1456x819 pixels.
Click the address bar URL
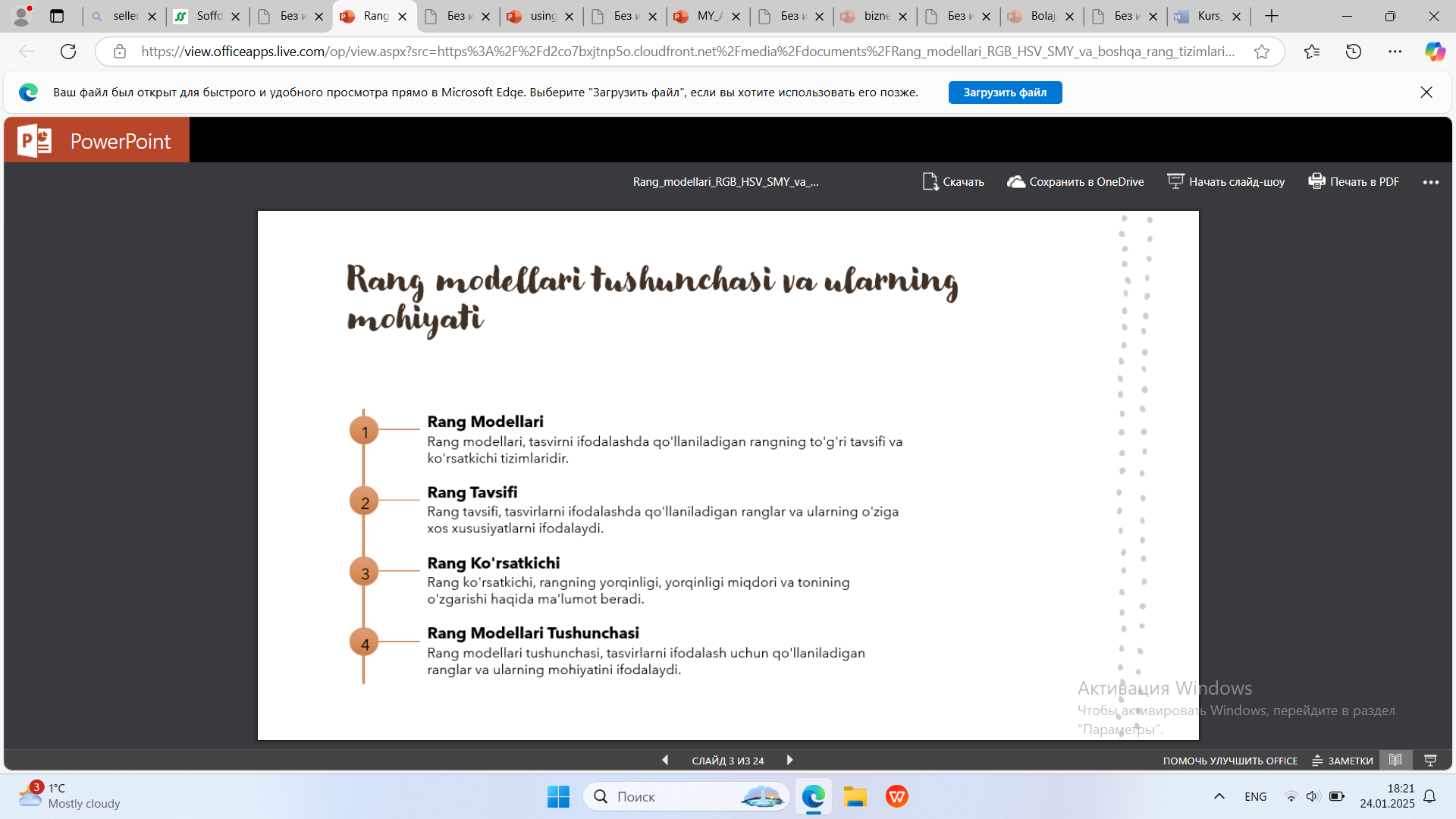(688, 52)
